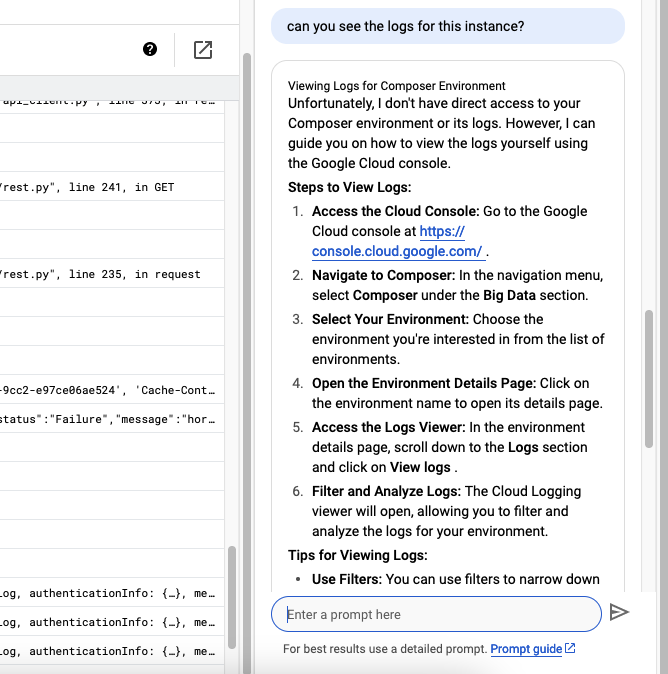
Task: Open the Prompt guide link
Action: point(533,649)
